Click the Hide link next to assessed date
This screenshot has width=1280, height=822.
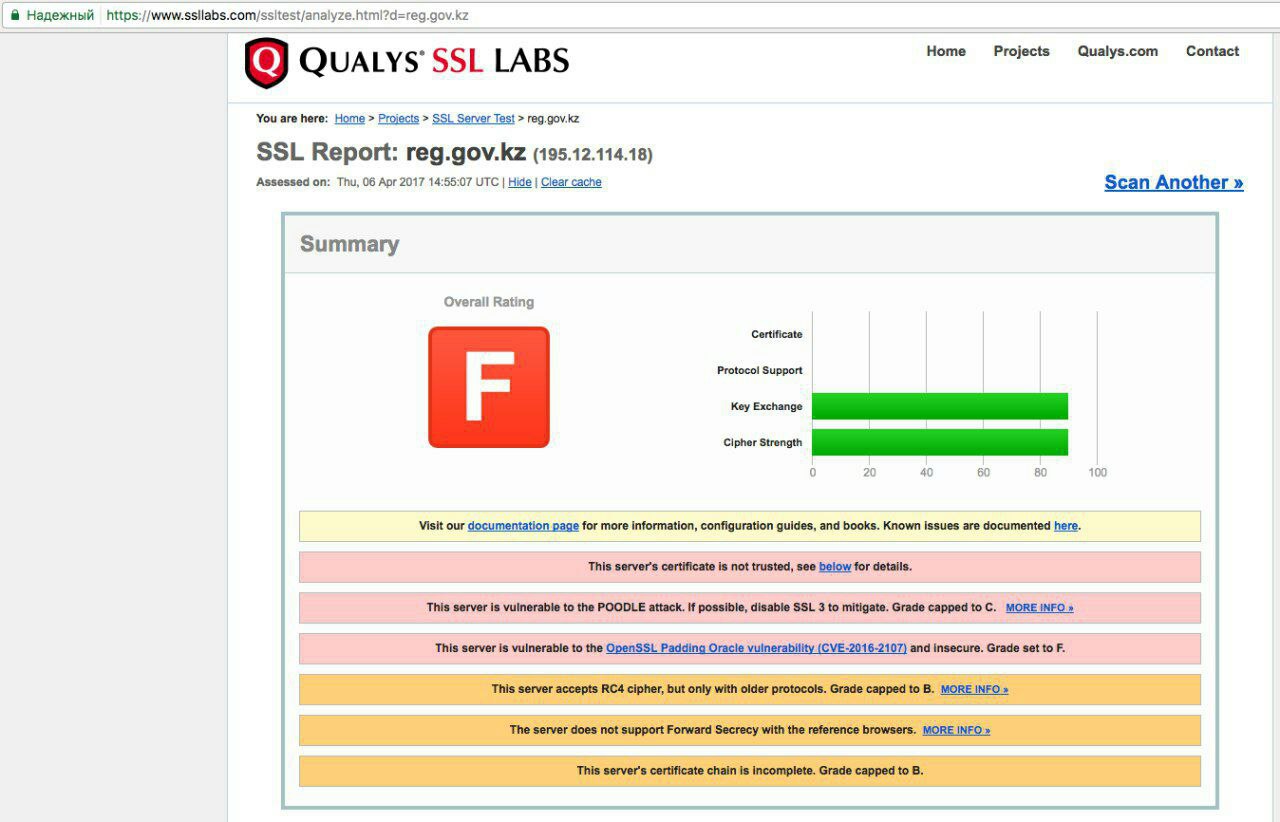click(x=520, y=182)
